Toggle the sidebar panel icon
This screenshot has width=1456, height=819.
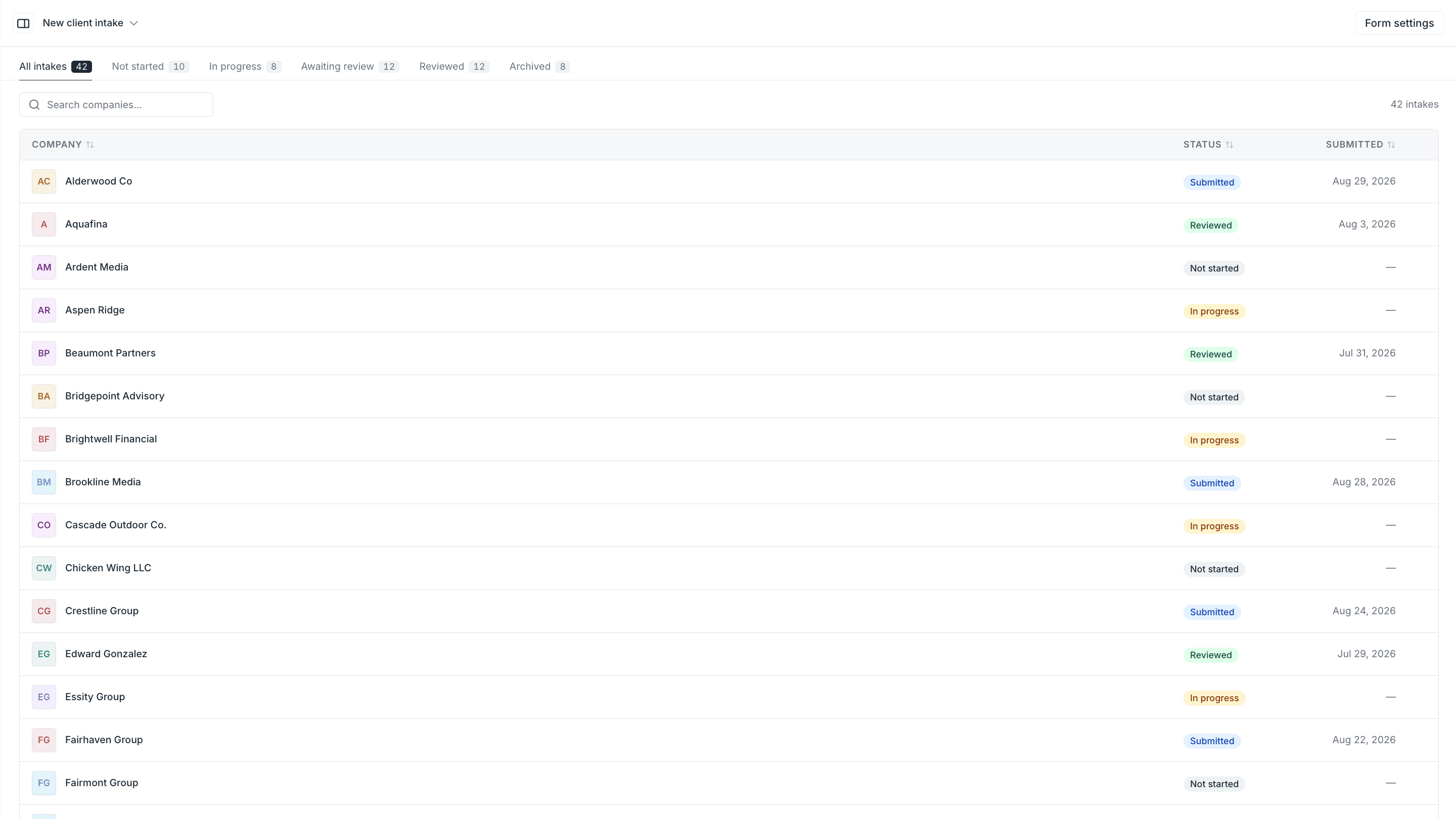click(x=23, y=23)
